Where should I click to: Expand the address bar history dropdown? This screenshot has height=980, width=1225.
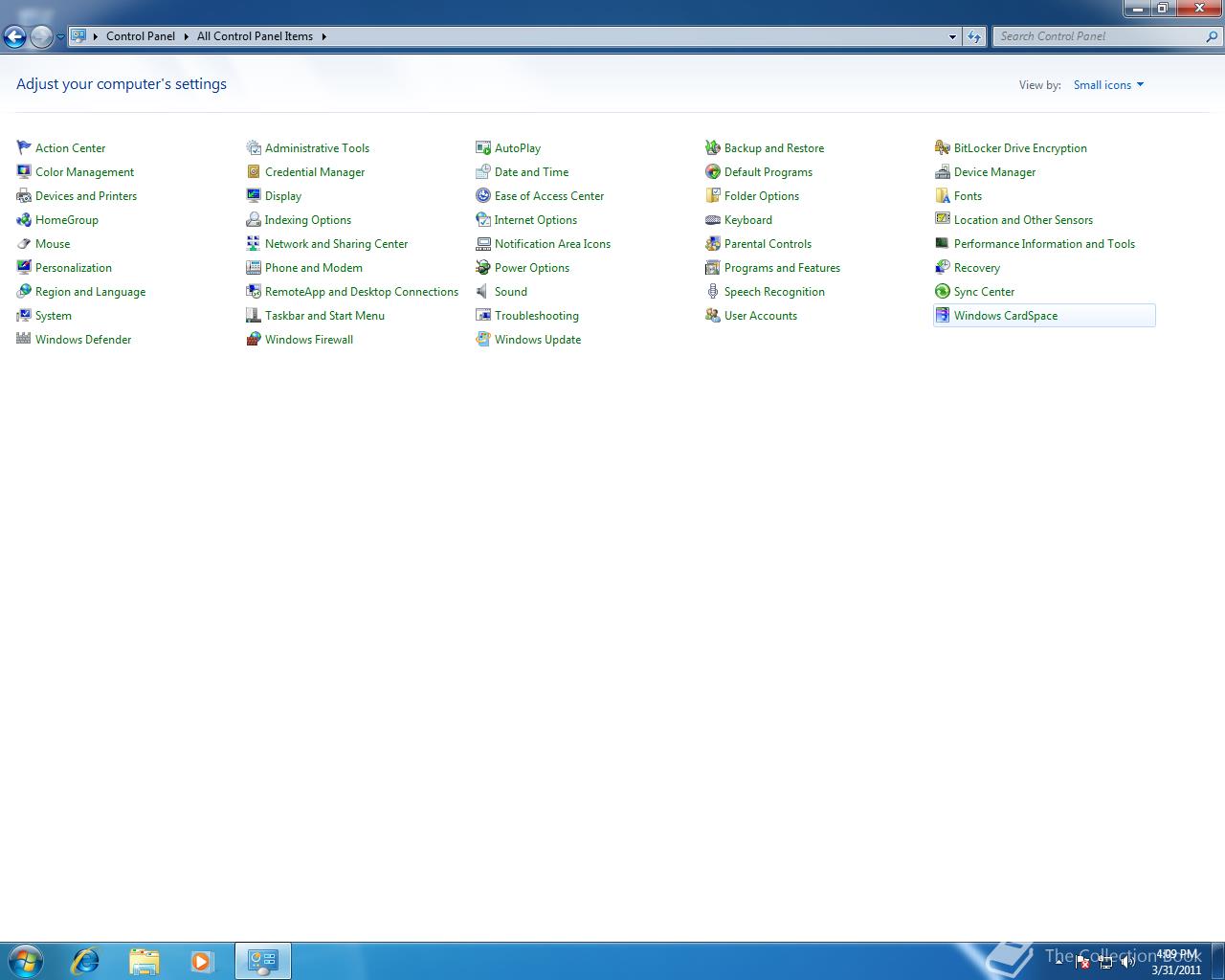951,36
